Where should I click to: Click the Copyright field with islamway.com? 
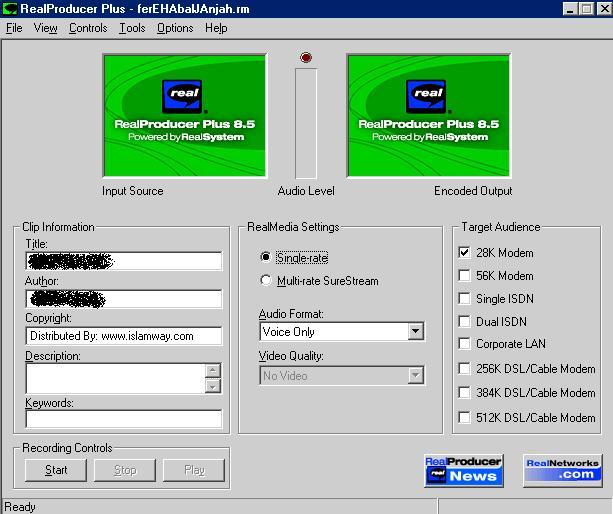[x=124, y=336]
